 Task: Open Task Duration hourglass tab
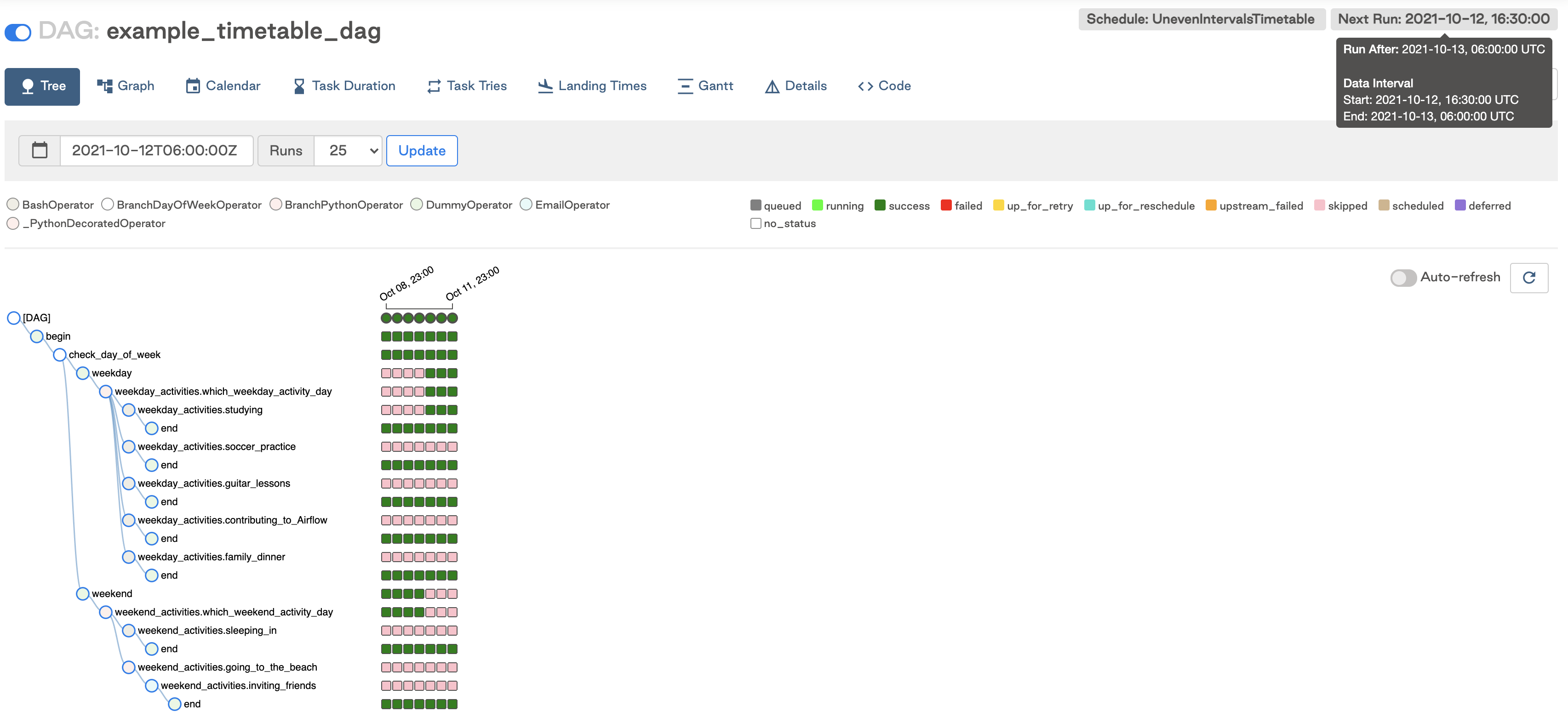point(344,86)
